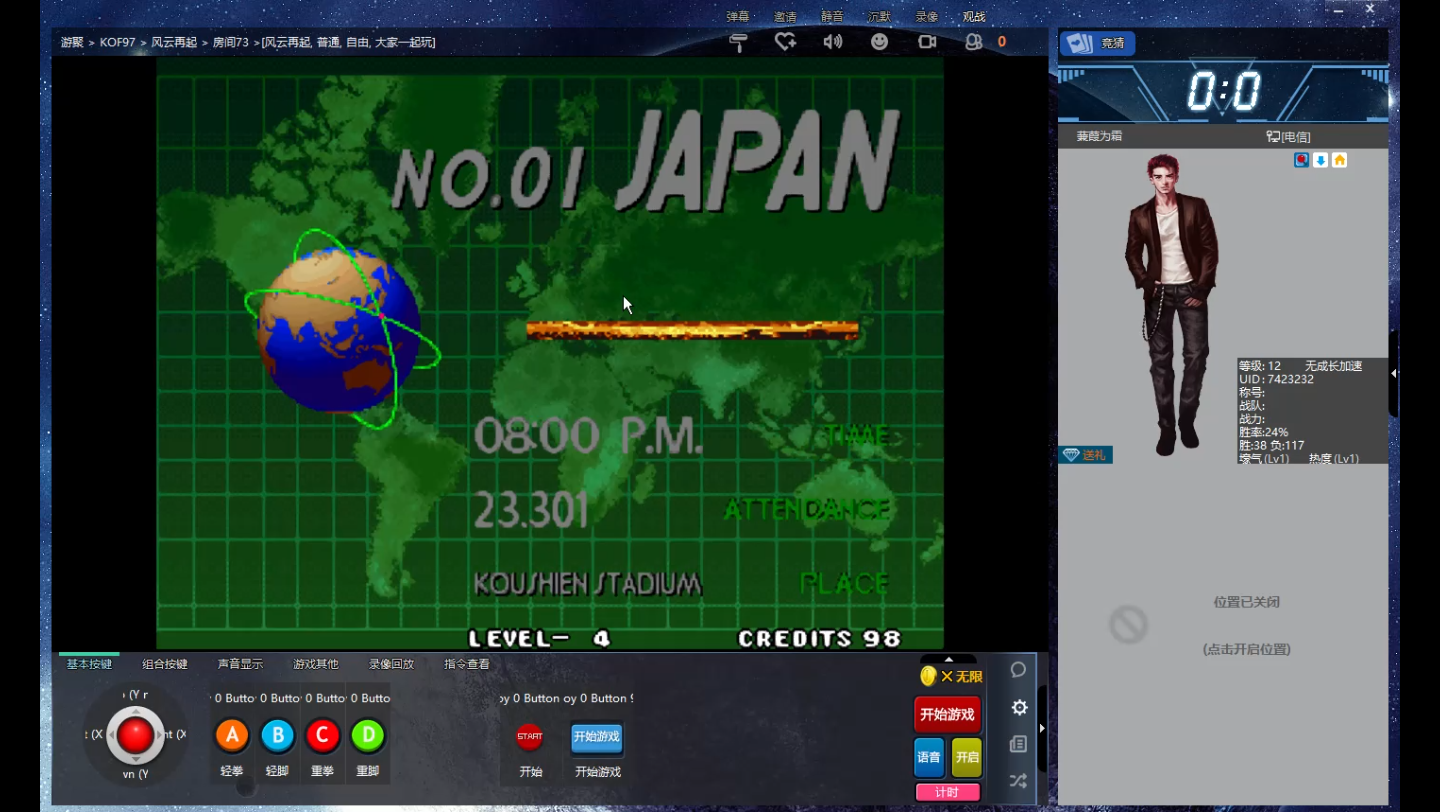The height and width of the screenshot is (812, 1440).
Task: Click the 沉默 label in top bar
Action: tap(879, 16)
